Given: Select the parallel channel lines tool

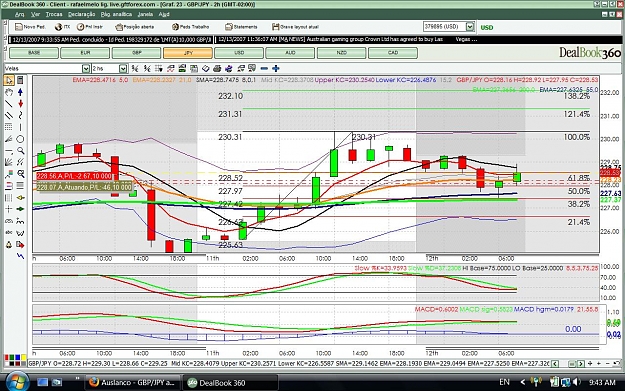Looking at the screenshot, I should 8,116.
